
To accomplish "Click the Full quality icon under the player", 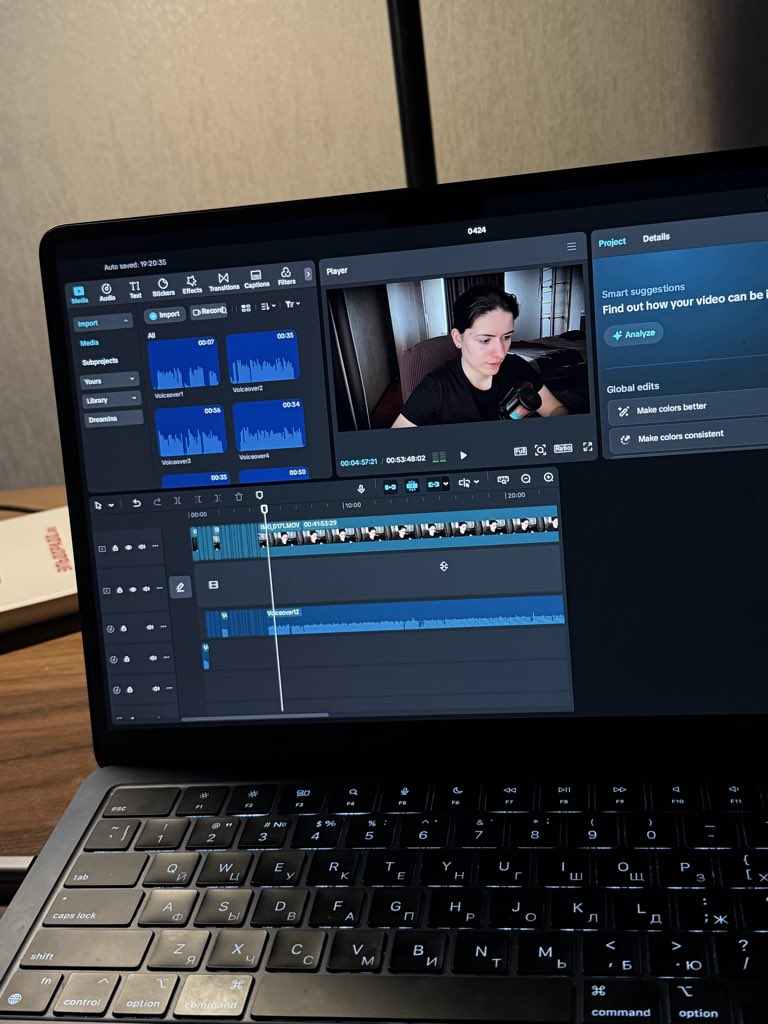I will point(520,451).
